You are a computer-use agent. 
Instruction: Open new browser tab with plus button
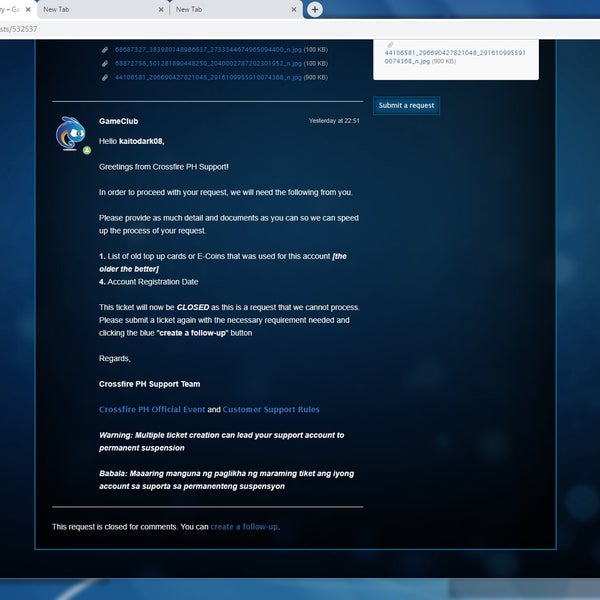tap(315, 9)
